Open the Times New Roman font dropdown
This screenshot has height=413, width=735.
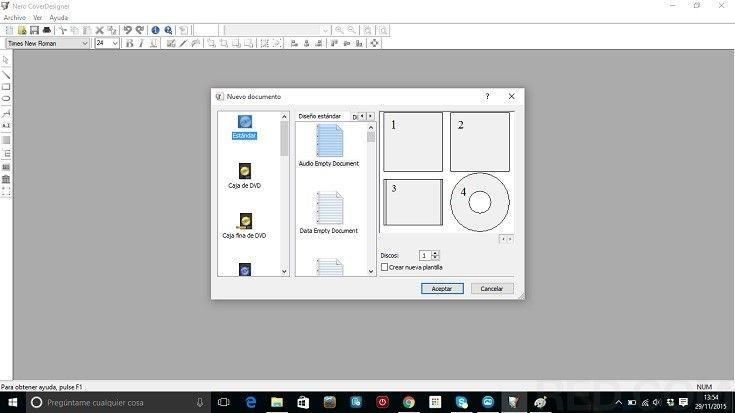coord(85,44)
